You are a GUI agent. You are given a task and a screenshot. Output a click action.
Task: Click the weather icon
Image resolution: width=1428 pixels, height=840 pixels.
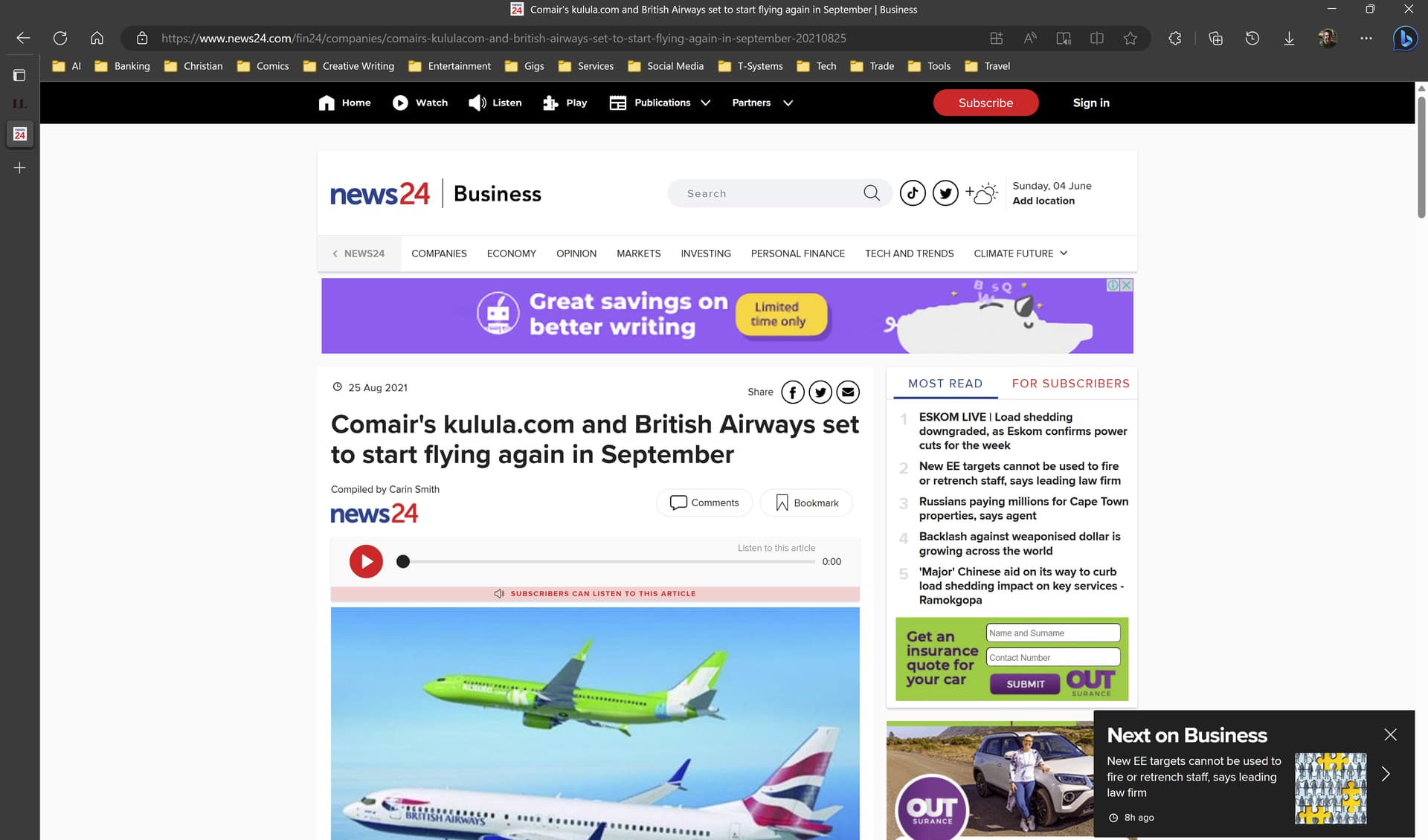point(982,193)
